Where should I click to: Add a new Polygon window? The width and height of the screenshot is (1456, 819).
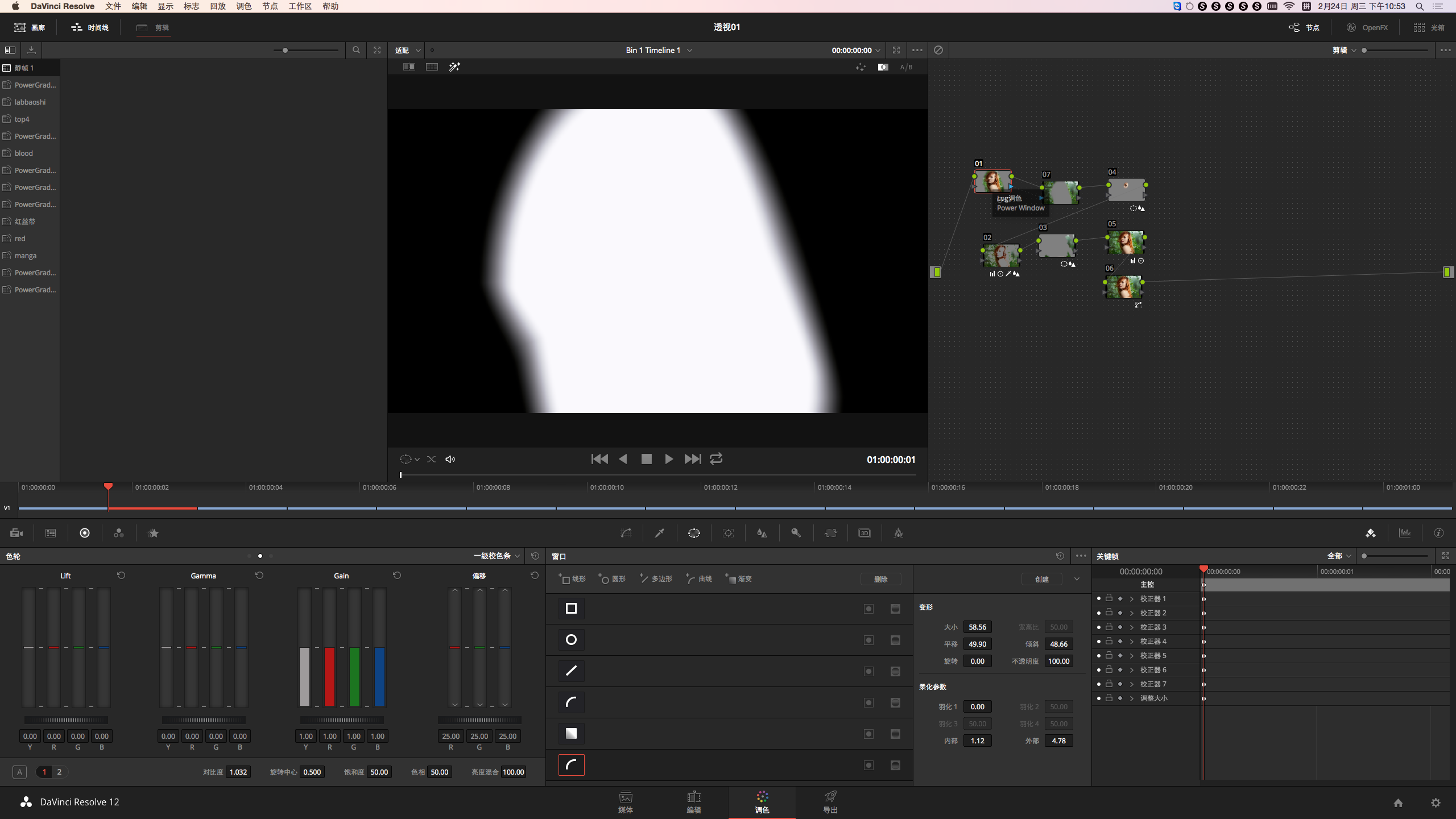[x=656, y=578]
